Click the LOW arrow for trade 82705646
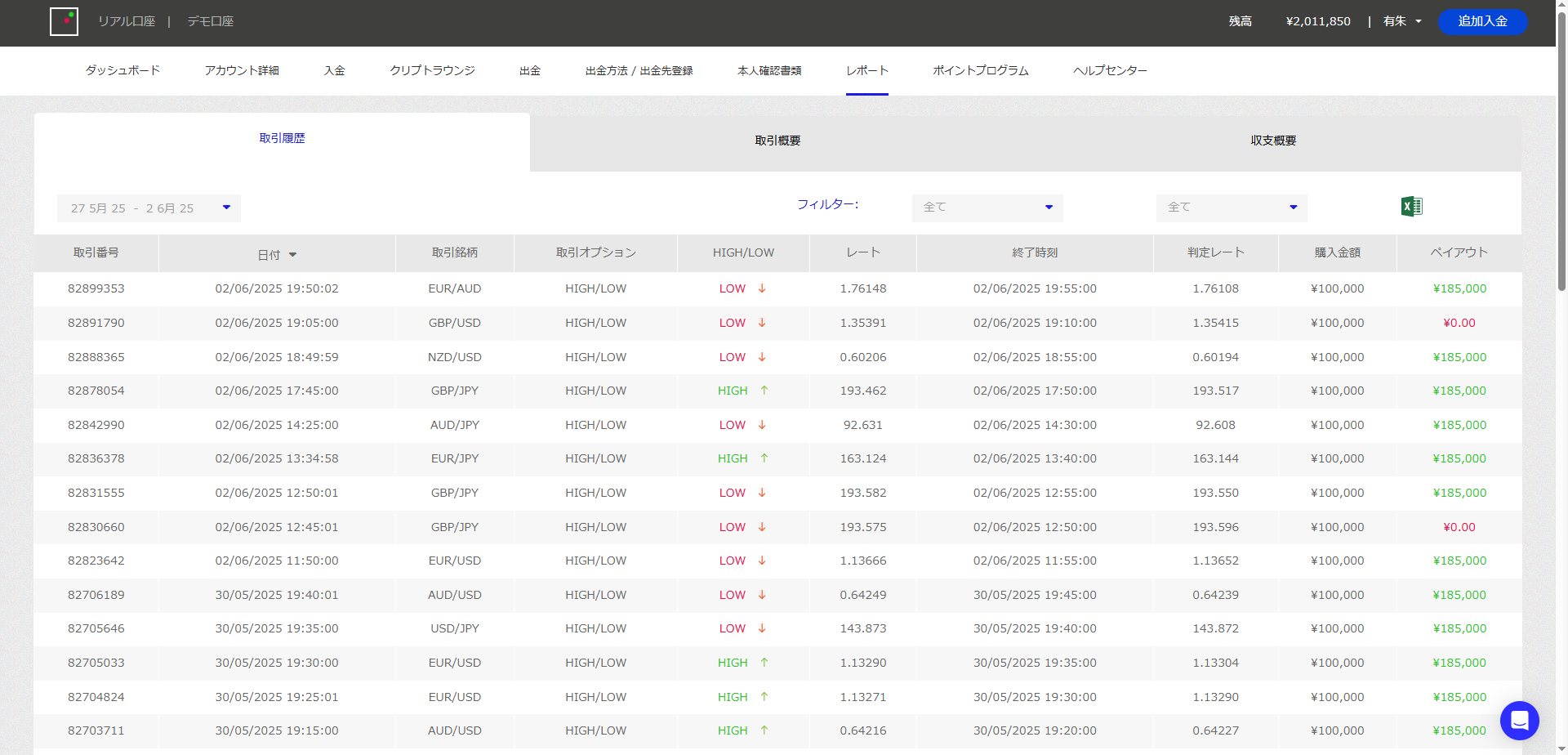This screenshot has height=755, width=1568. tap(762, 628)
